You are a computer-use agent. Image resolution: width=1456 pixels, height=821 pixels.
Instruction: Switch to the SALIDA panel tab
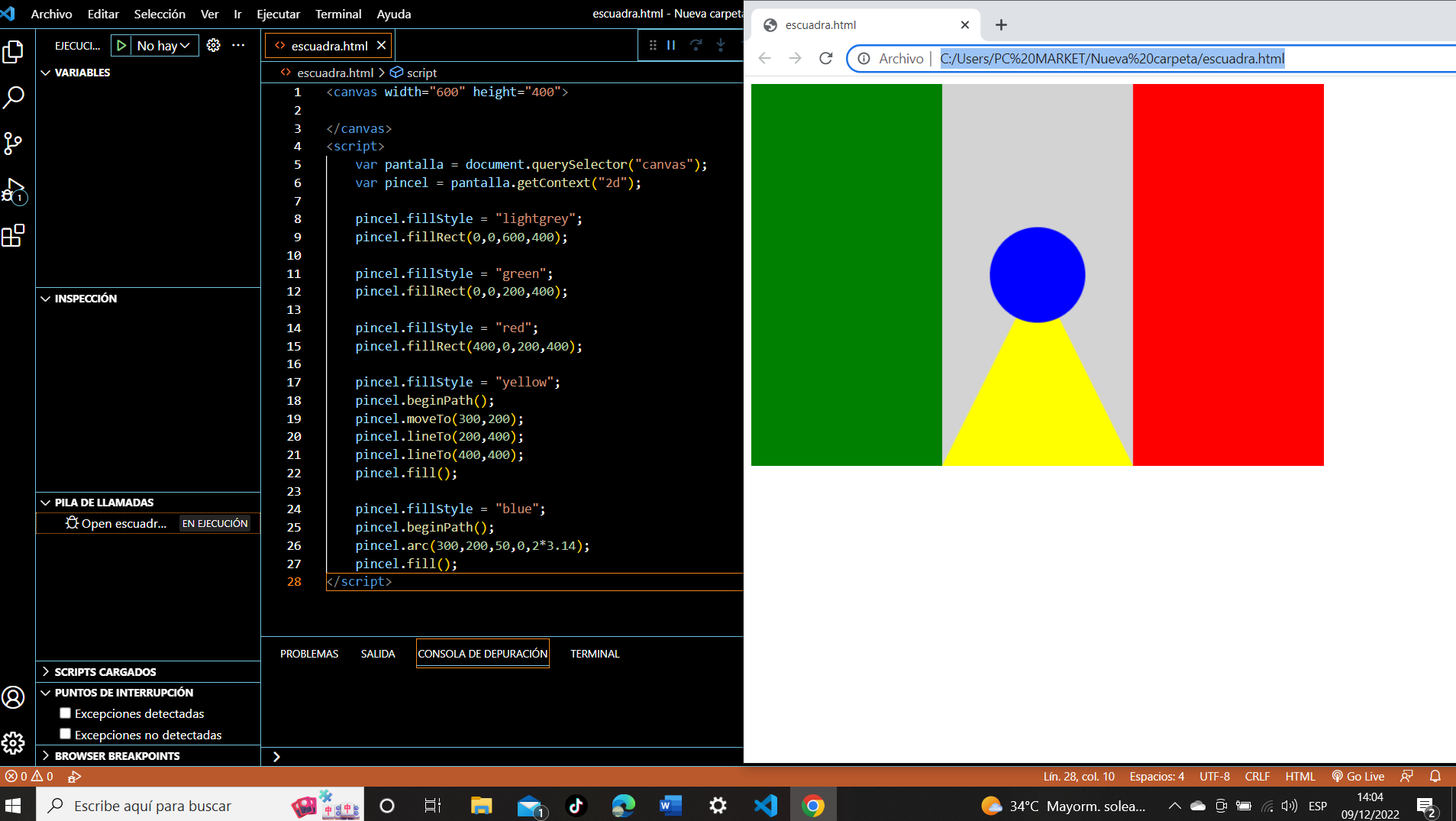378,654
